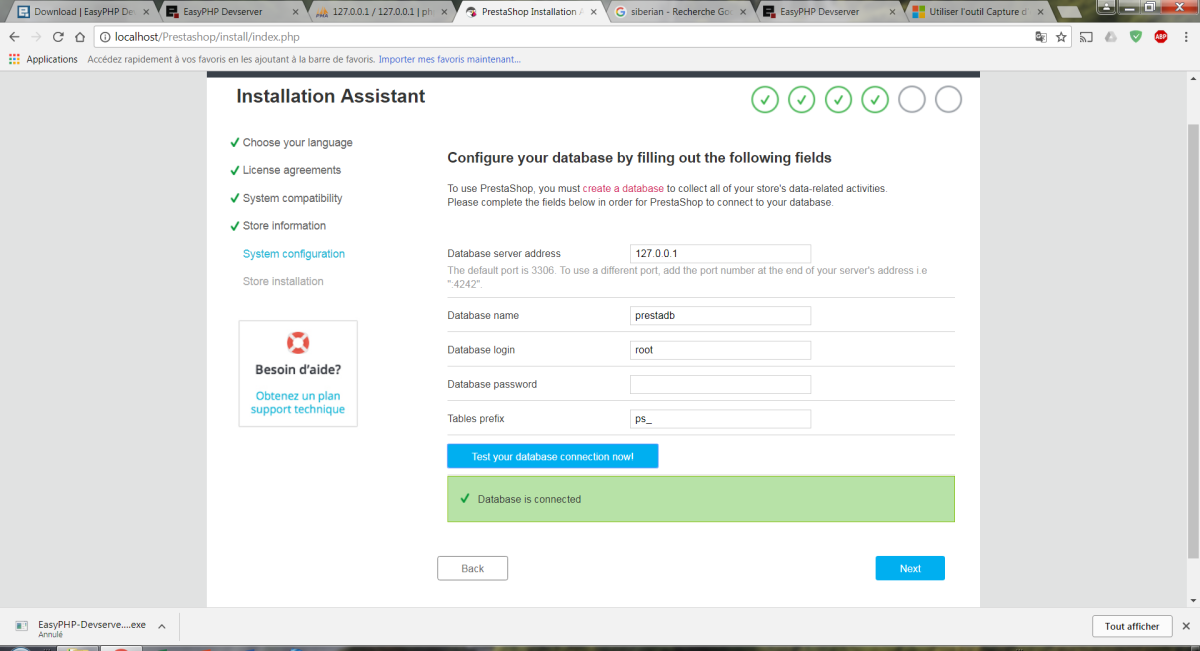Go to the browser home page

[80, 37]
